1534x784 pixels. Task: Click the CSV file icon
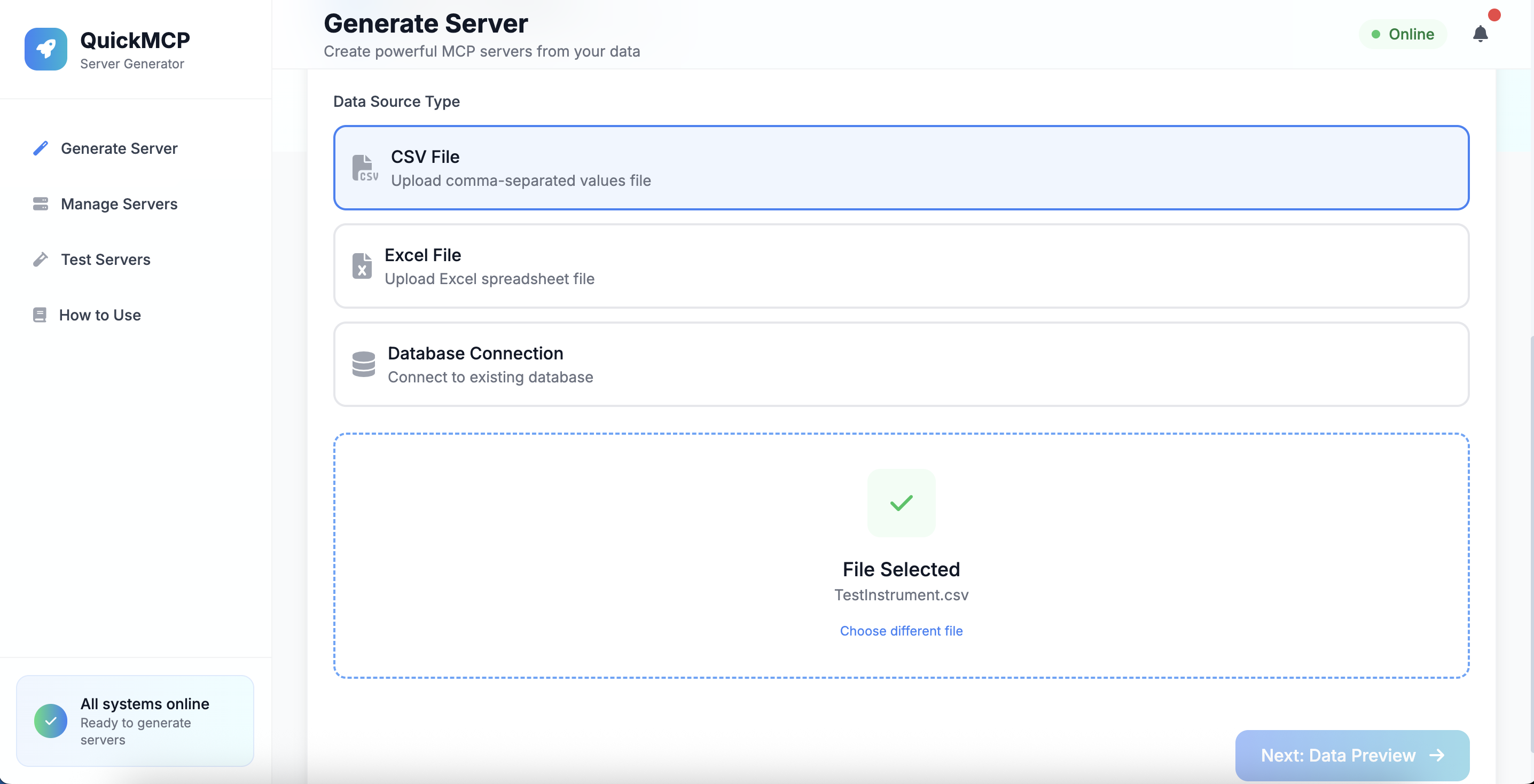pyautogui.click(x=364, y=168)
